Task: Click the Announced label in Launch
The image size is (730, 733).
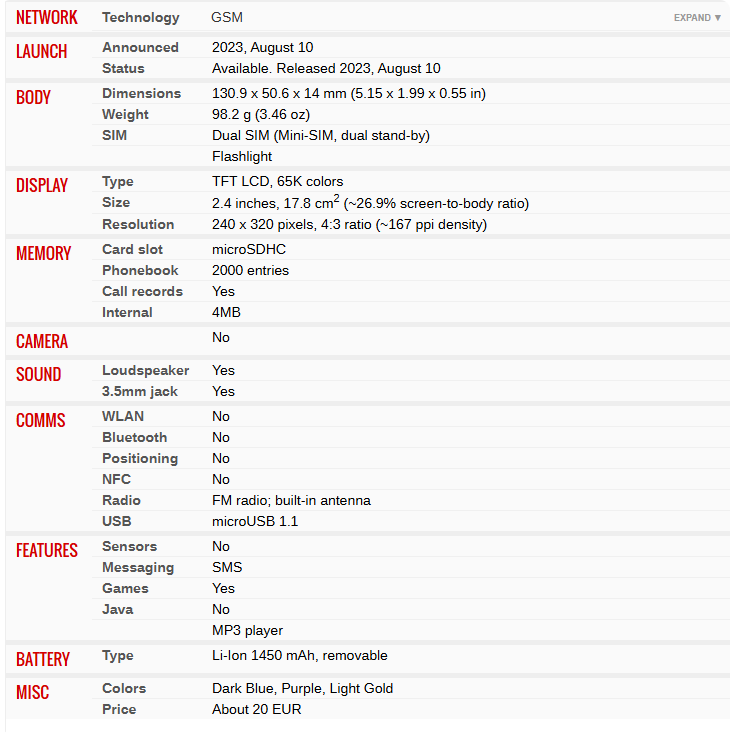Action: pos(140,47)
